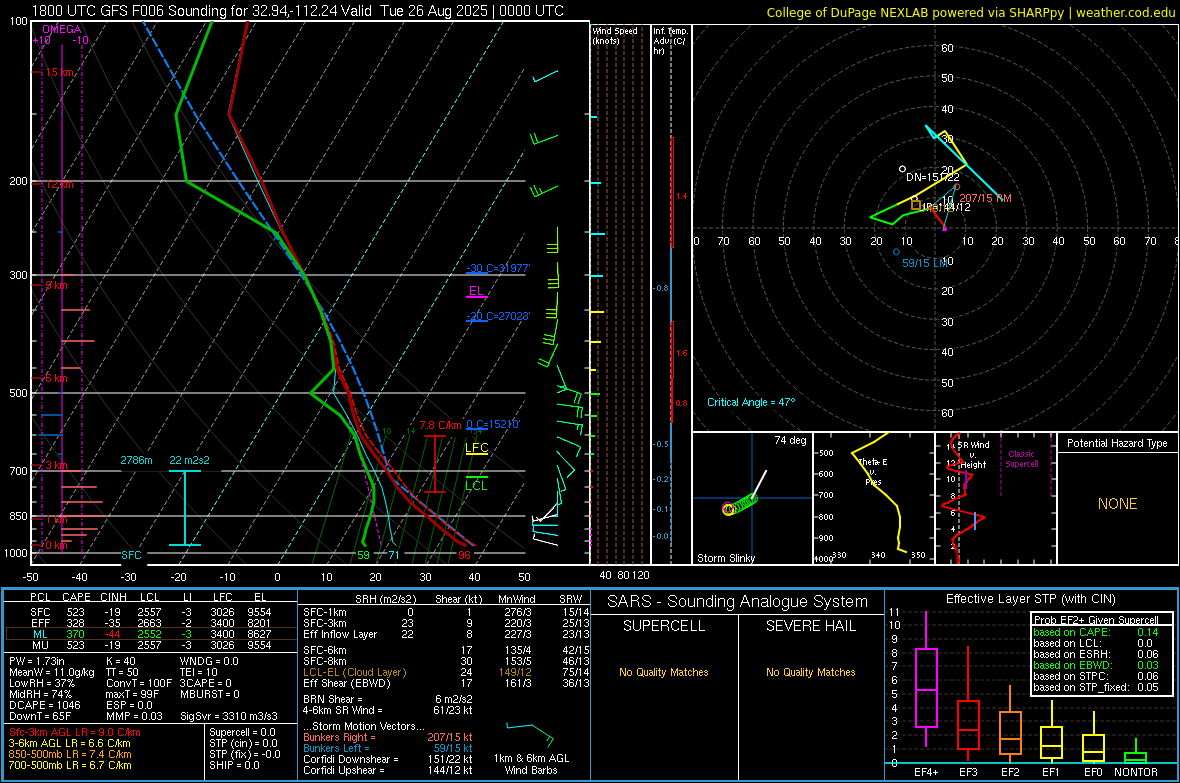Screen dimensions: 1180x783
Task: Click the 'Effective Layer STP (with CIN)' title
Action: click(x=1030, y=599)
